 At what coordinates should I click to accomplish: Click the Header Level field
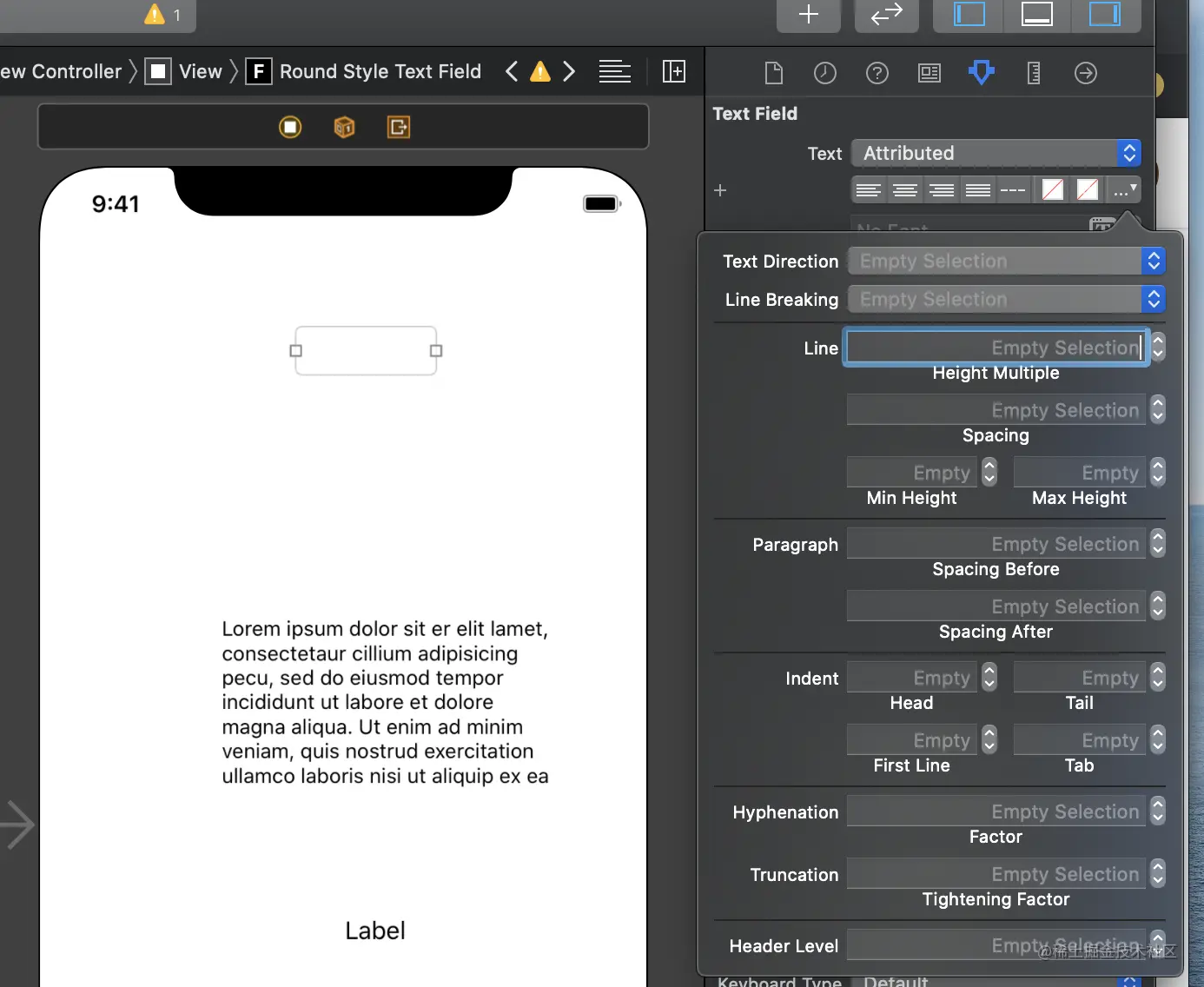click(x=996, y=945)
